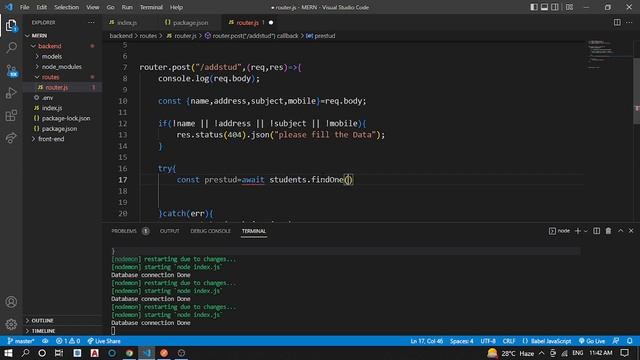Click the node terminal indicator
This screenshot has width=640, height=360.
559,231
